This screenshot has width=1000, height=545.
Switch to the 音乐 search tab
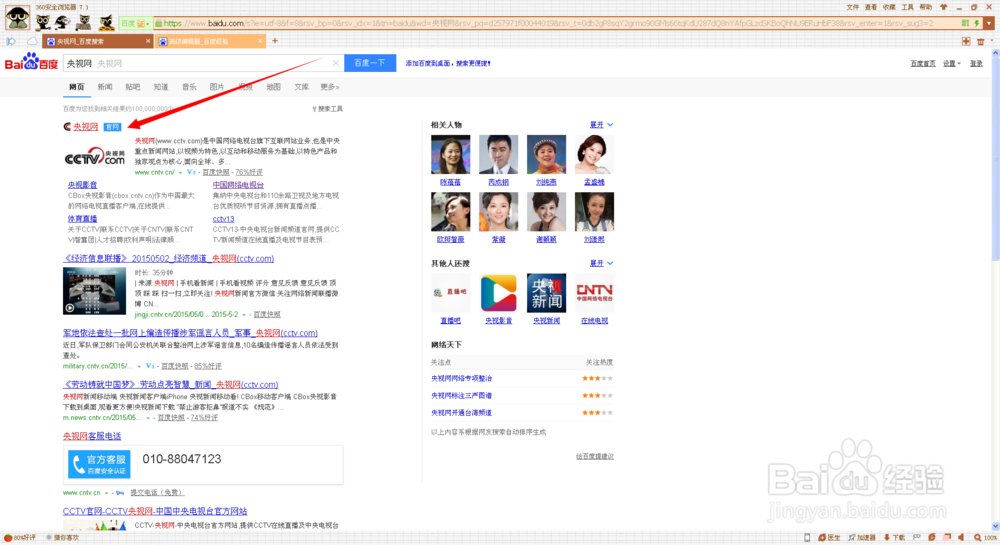coord(189,87)
